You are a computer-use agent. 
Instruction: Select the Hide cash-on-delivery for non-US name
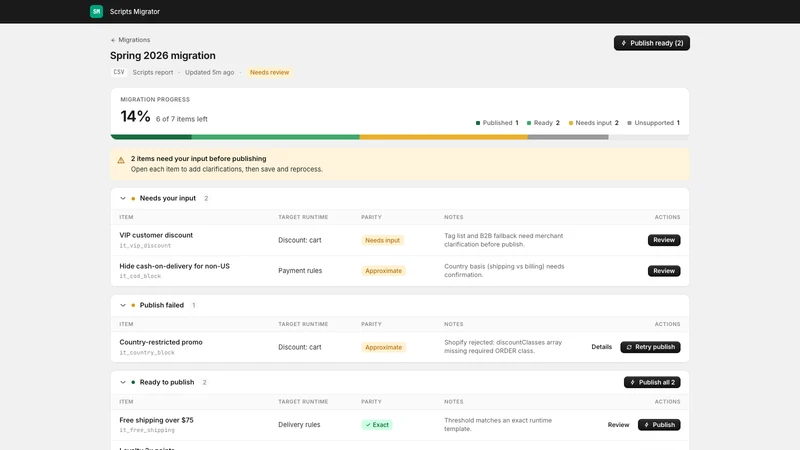[174, 266]
